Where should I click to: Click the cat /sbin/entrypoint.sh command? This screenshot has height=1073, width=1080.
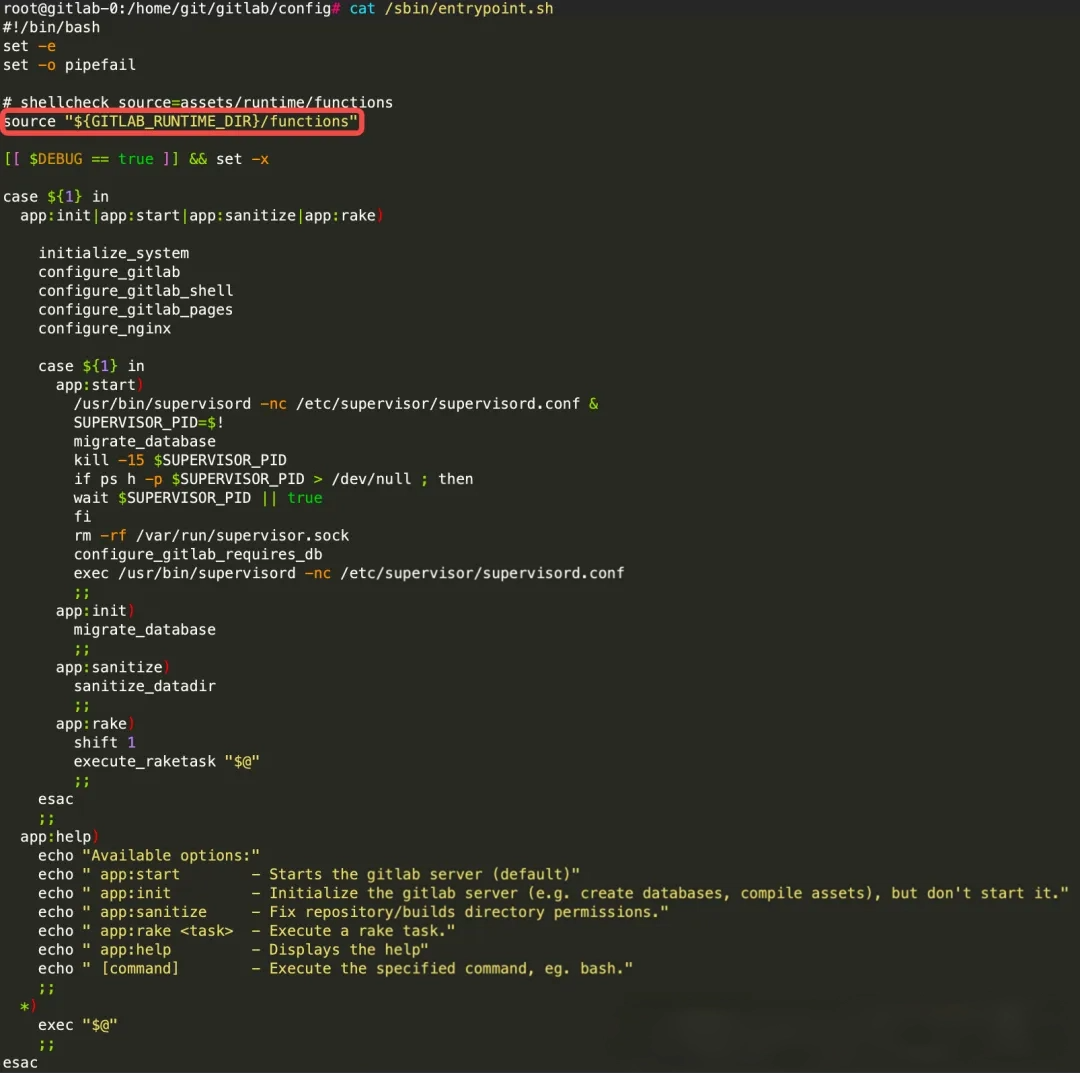coord(451,9)
